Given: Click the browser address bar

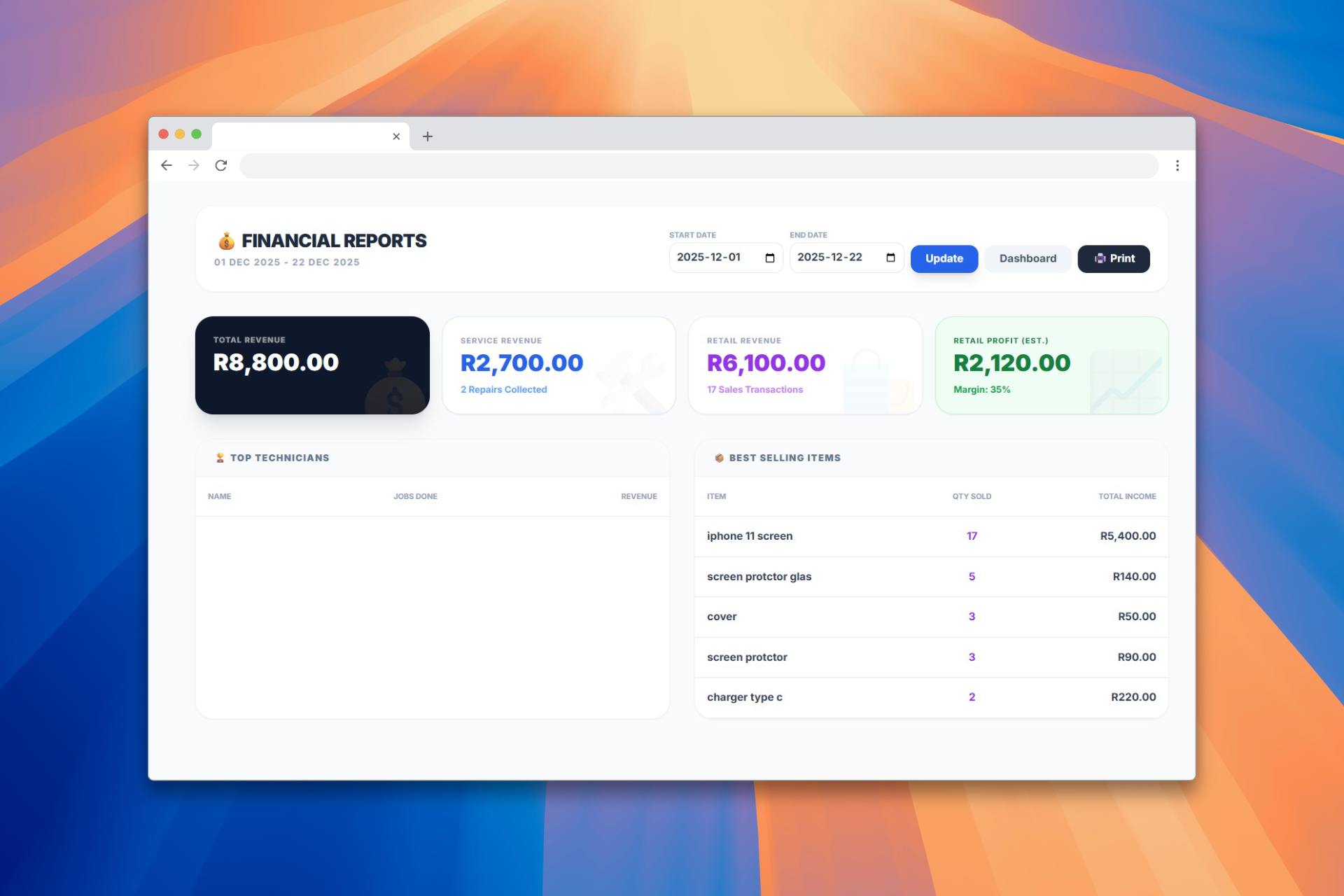Looking at the screenshot, I should point(699,166).
